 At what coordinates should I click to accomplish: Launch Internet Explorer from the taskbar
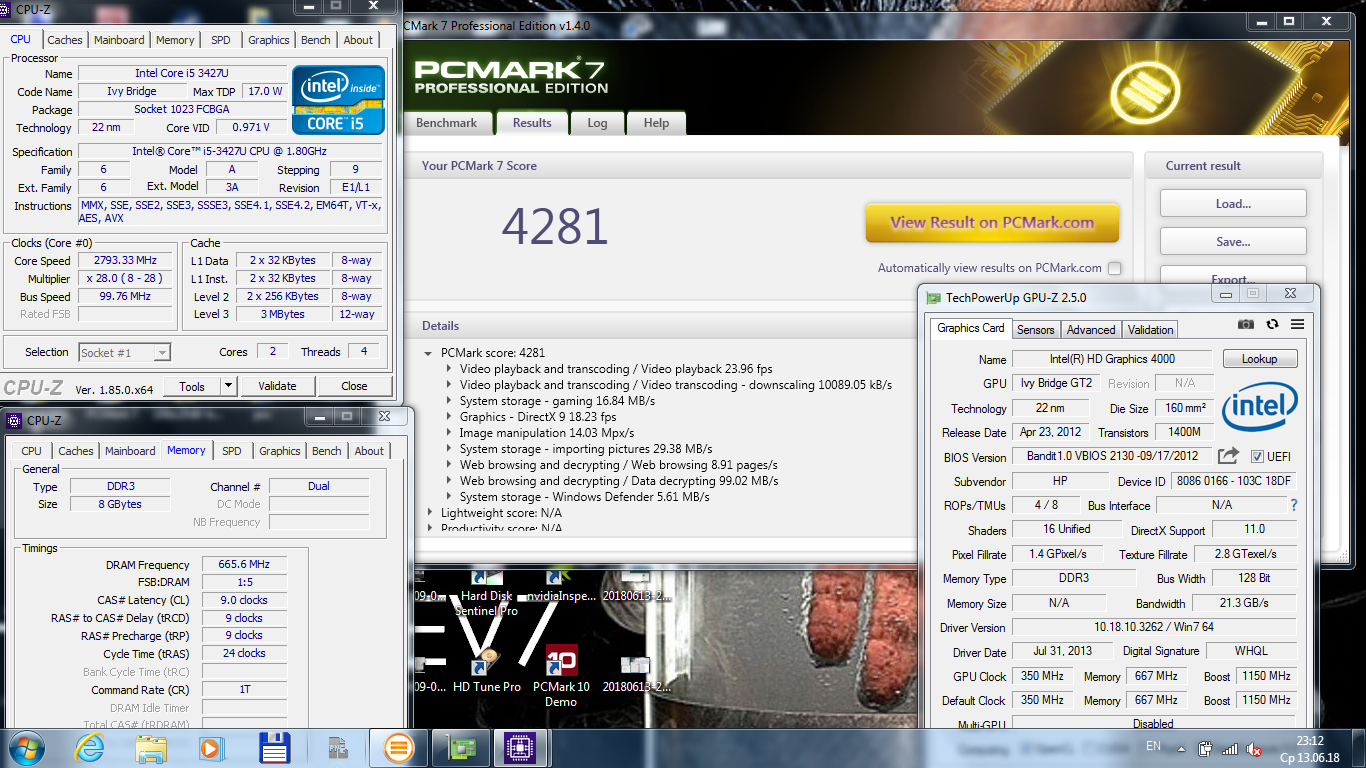point(89,747)
